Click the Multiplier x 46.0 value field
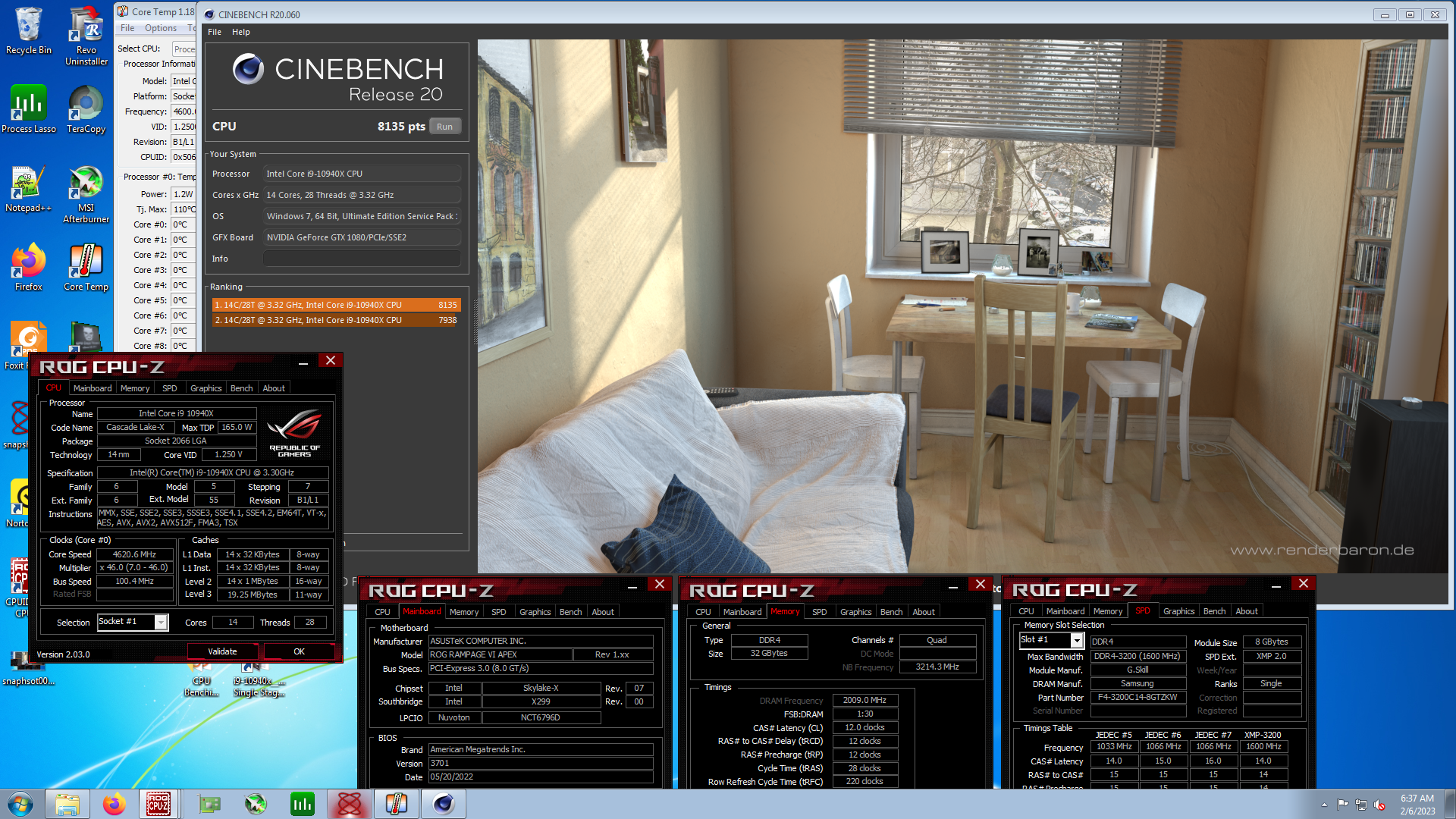Viewport: 1456px width, 819px height. tap(134, 567)
